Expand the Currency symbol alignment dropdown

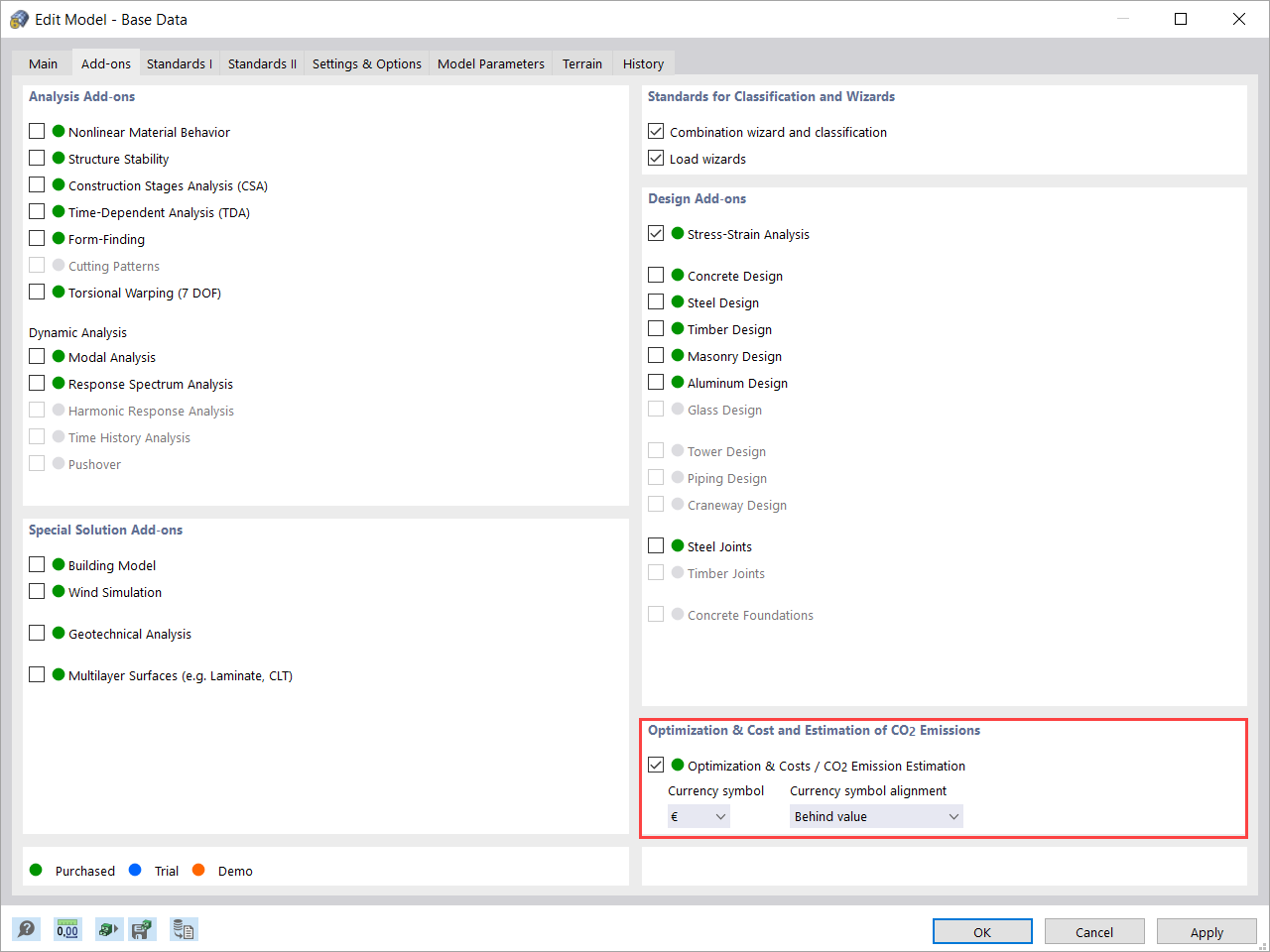tap(876, 816)
